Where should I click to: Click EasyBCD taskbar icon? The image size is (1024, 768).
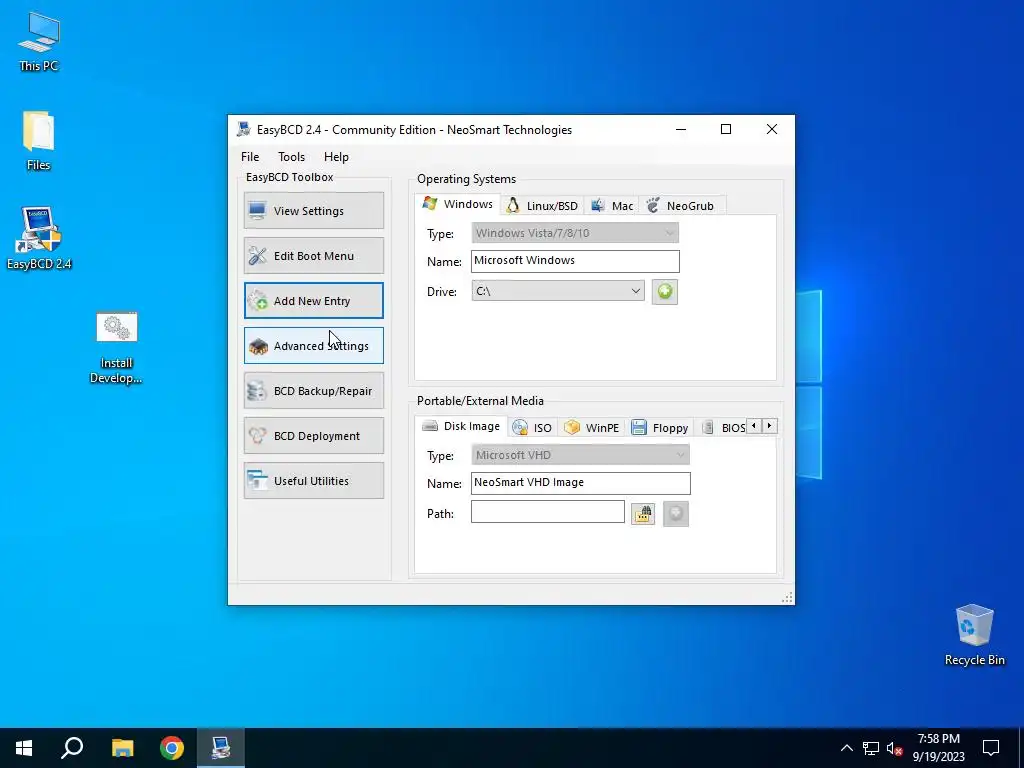221,748
